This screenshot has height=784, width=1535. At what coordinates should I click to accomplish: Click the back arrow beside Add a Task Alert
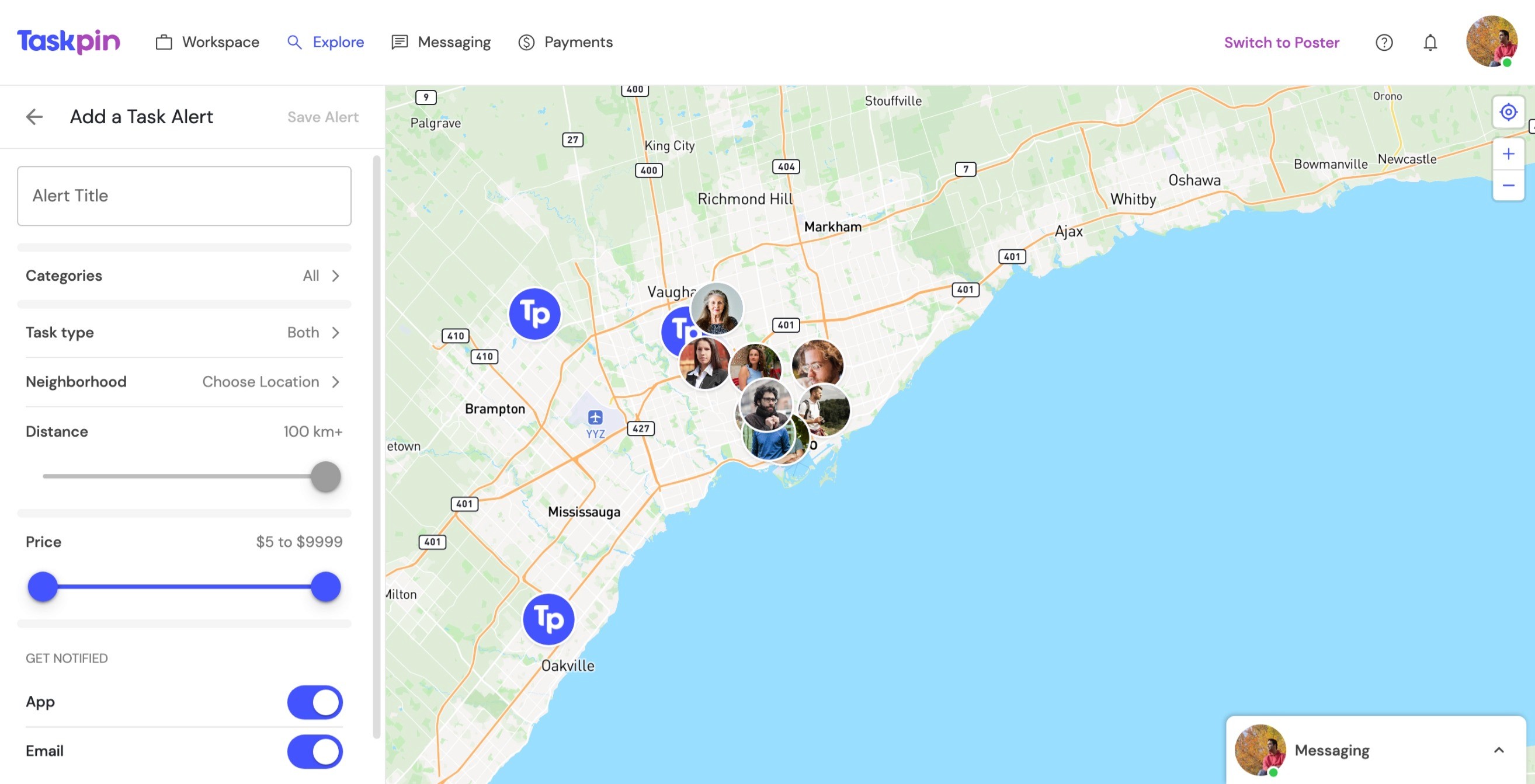click(34, 117)
